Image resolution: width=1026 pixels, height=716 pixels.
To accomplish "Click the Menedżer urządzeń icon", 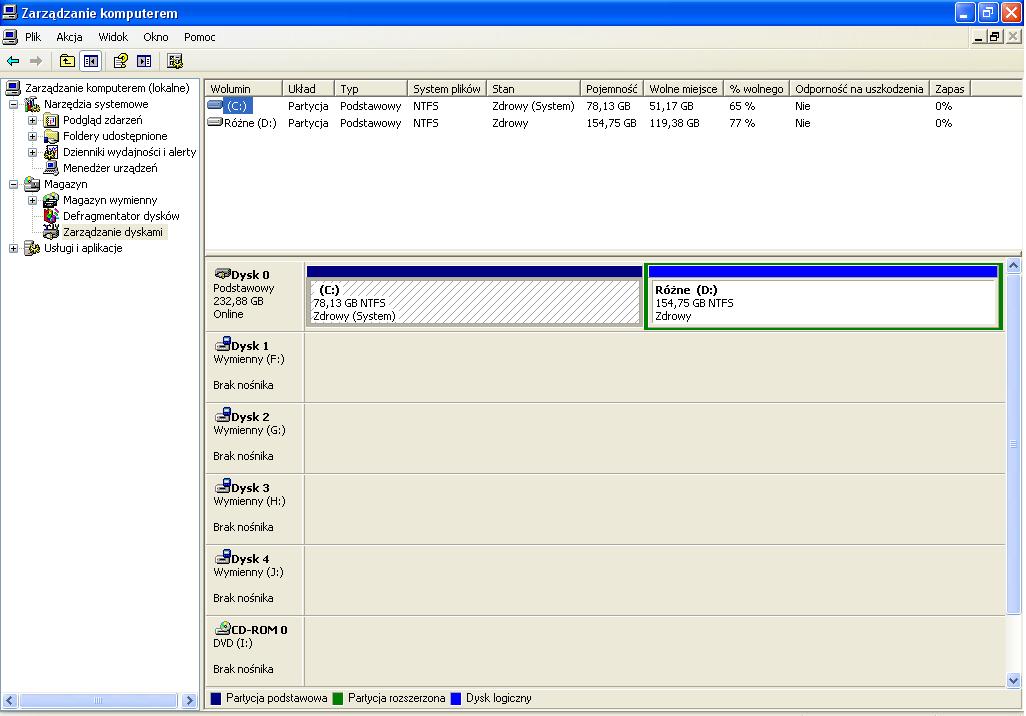I will tap(51, 168).
